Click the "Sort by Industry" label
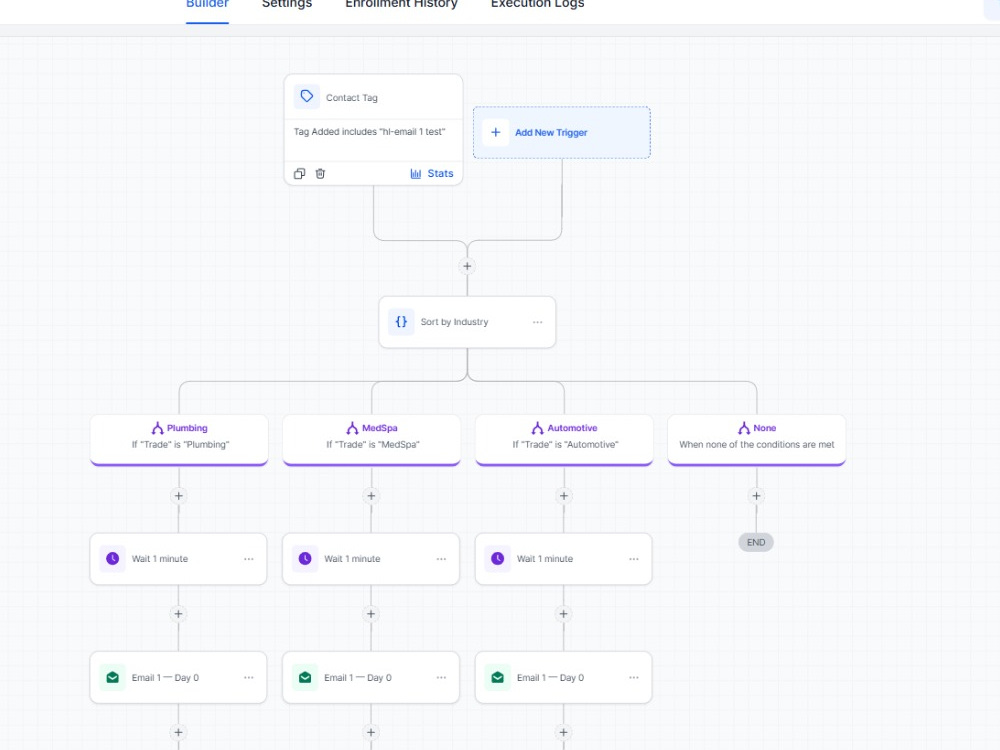 tap(455, 322)
